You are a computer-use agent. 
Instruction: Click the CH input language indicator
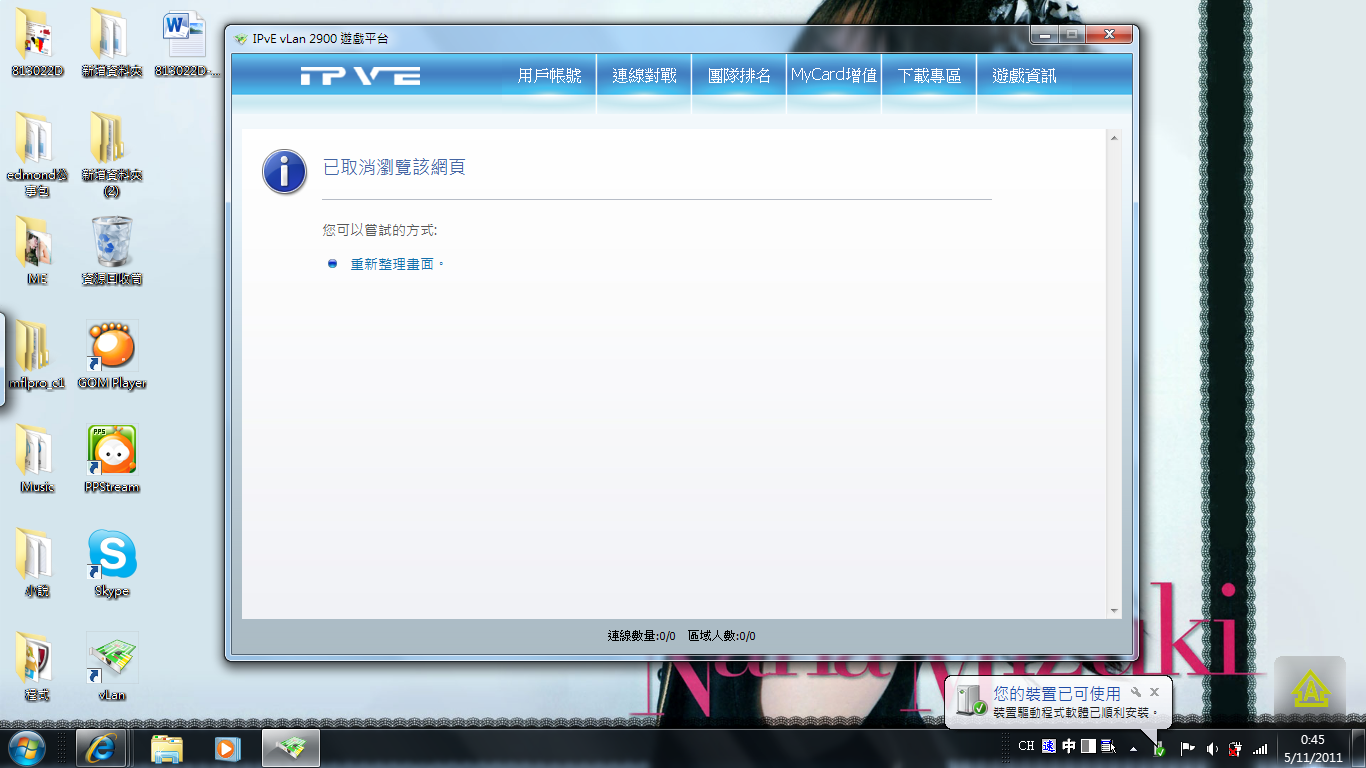pos(1026,746)
